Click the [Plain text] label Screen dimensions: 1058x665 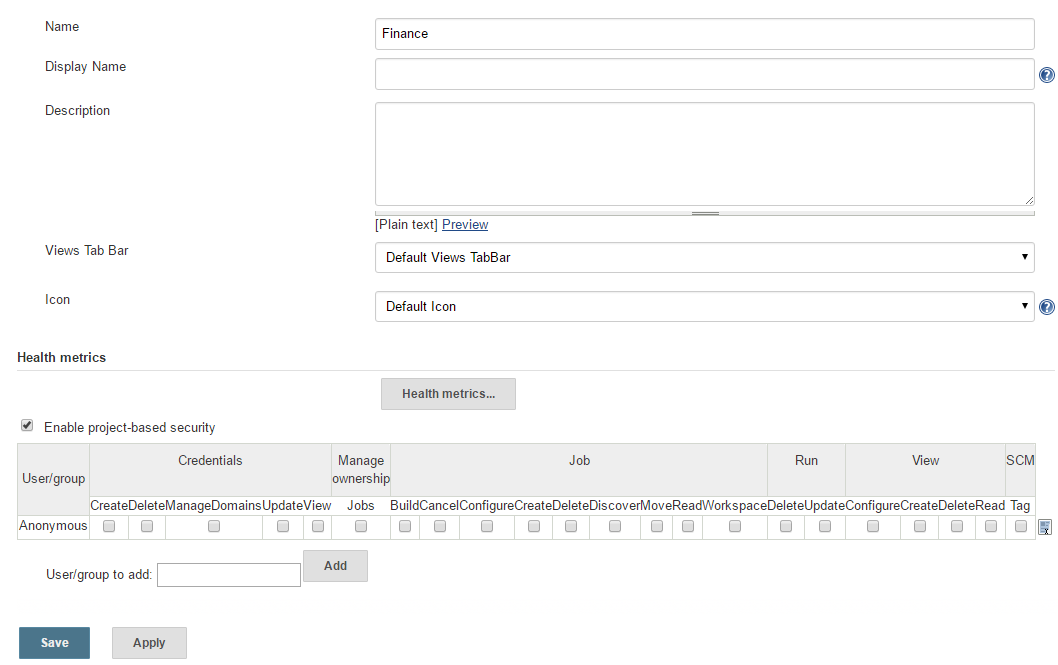(406, 225)
